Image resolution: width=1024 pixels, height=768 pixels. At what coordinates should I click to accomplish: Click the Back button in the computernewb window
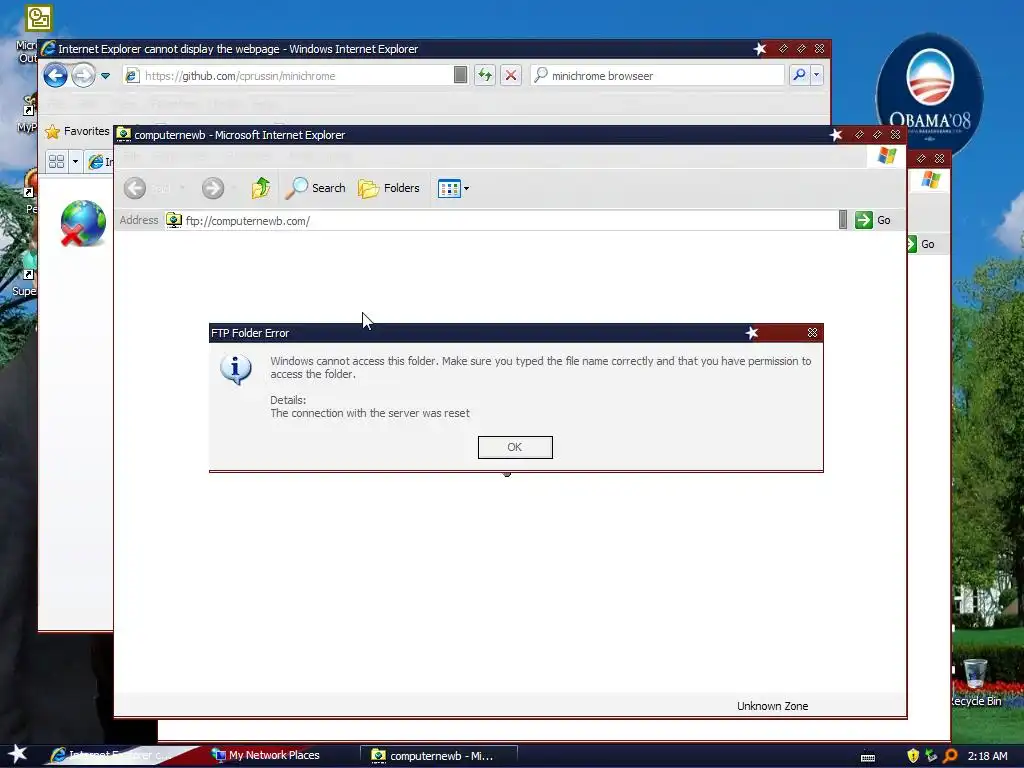point(135,188)
